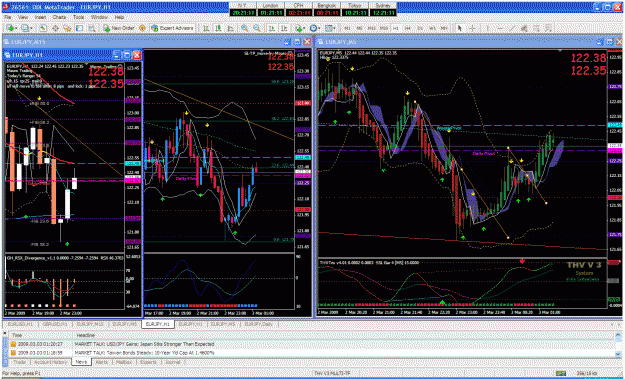
Task: Select the D1 timeframe
Action: 420,28
